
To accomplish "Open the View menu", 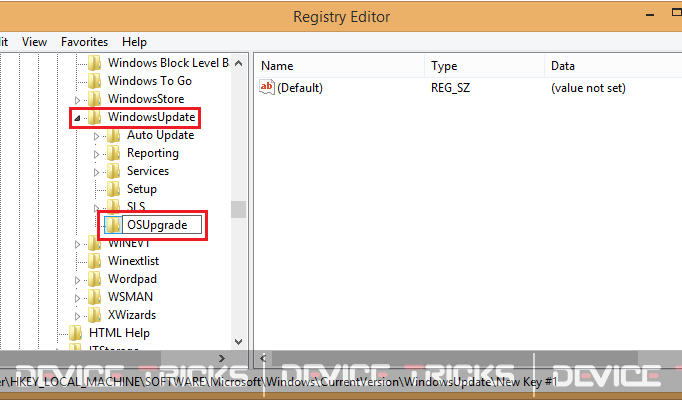I will (34, 42).
